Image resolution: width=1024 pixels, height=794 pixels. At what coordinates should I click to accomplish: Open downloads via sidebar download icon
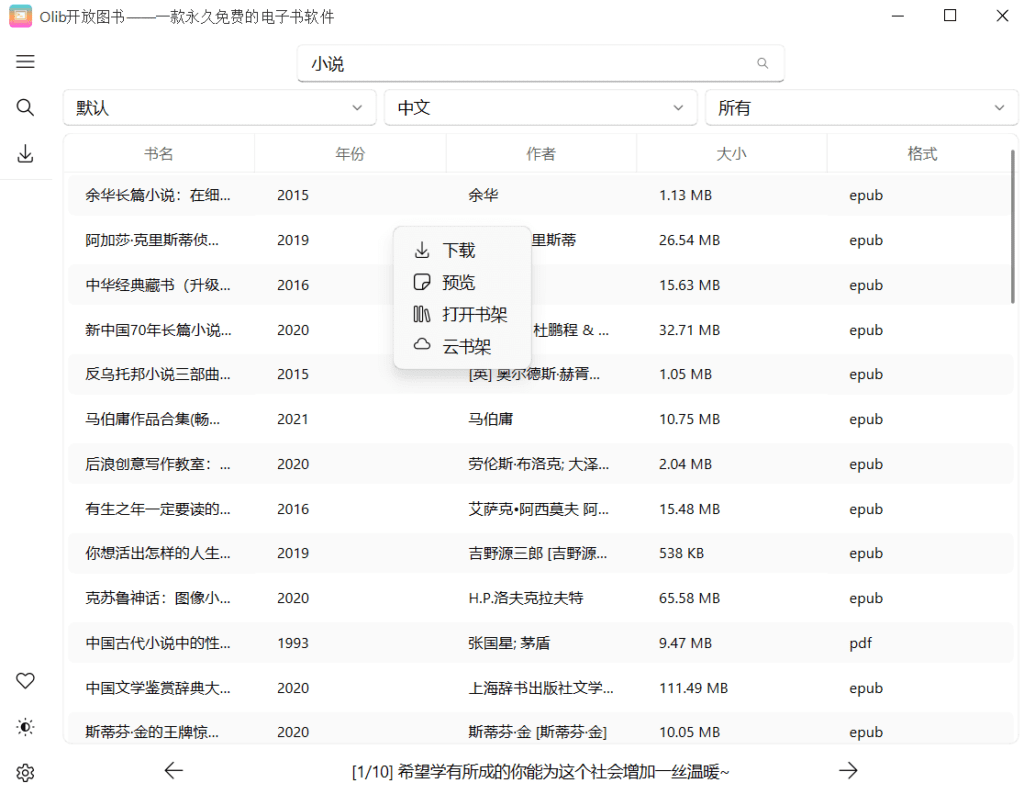[x=25, y=154]
